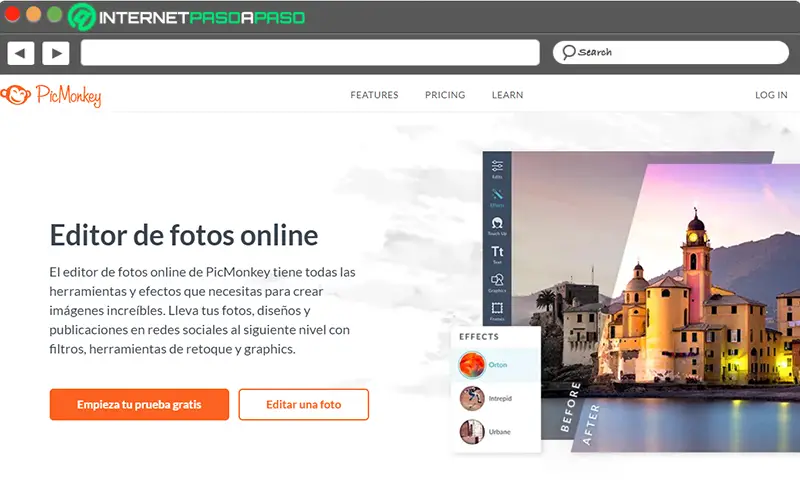Image resolution: width=800 pixels, height=500 pixels.
Task: Click the INTERNETPASOAPASO title text
Action: 202,18
